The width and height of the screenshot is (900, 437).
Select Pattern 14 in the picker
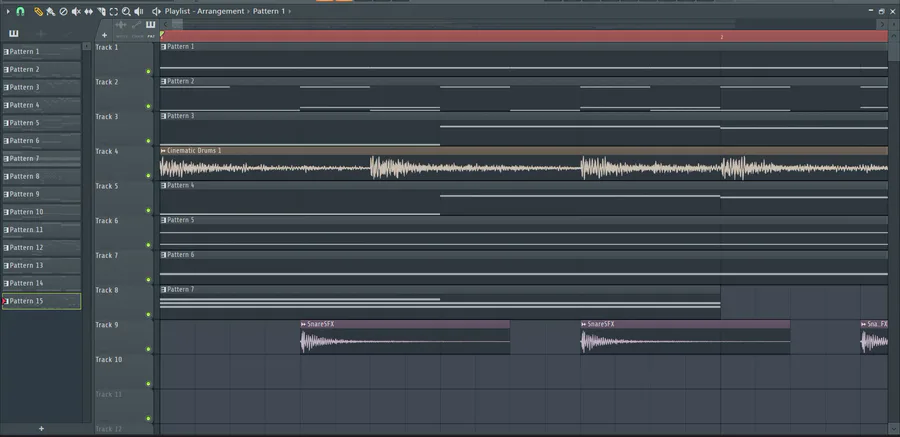(41, 283)
